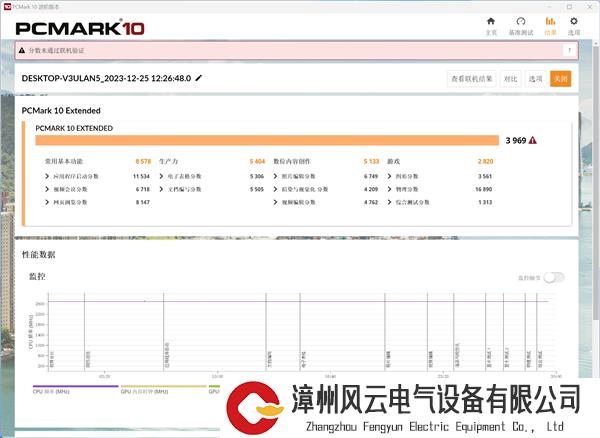600x438 pixels.
Task: Click the 生产力 score 5 404
Action: click(257, 161)
